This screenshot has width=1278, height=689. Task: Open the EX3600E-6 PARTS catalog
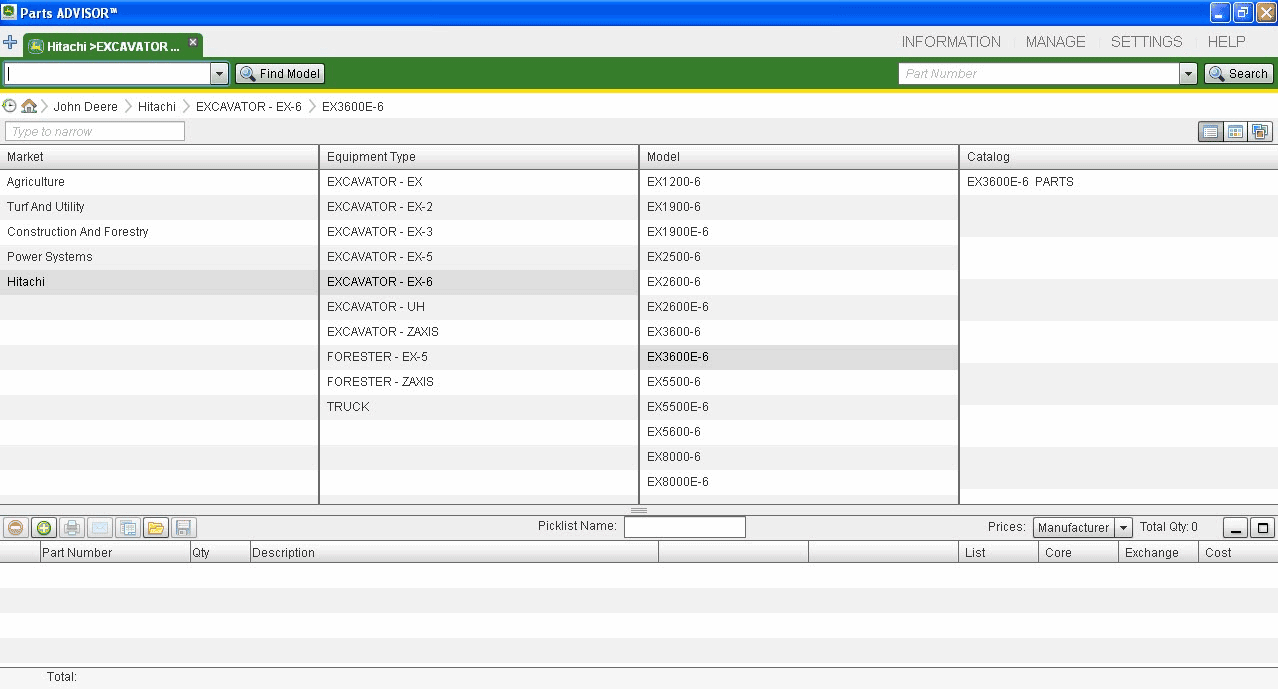tap(1020, 182)
